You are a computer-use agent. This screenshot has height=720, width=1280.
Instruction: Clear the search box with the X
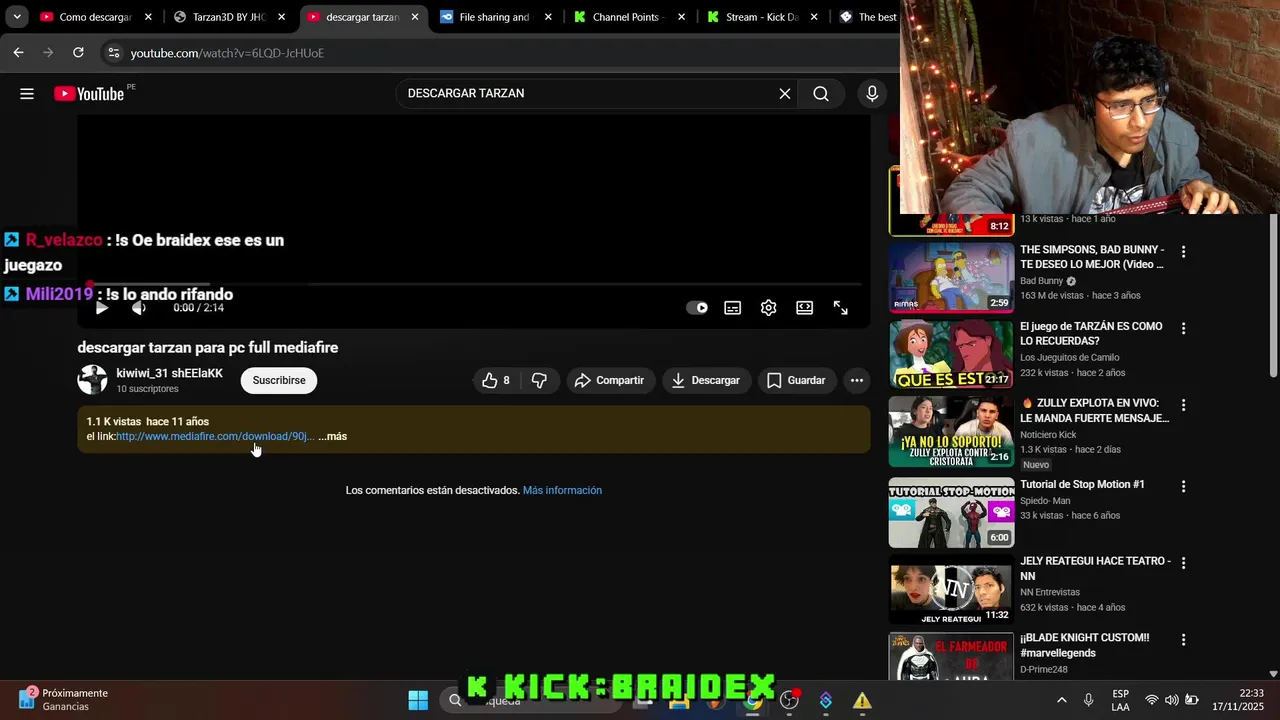tap(785, 93)
